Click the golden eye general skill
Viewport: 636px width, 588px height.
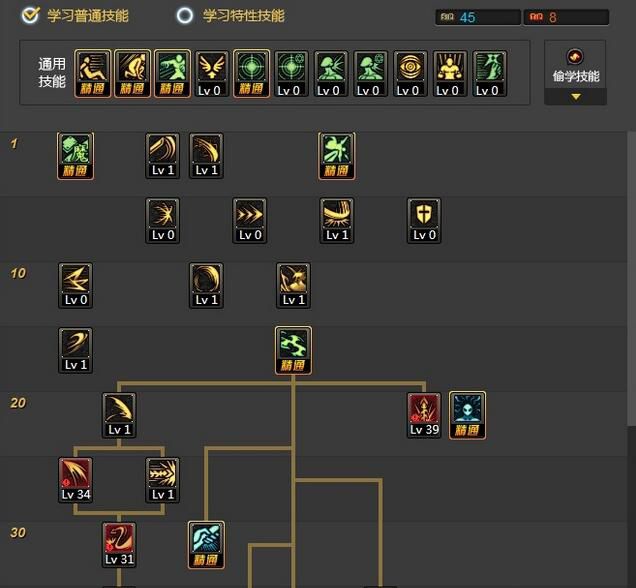[410, 73]
